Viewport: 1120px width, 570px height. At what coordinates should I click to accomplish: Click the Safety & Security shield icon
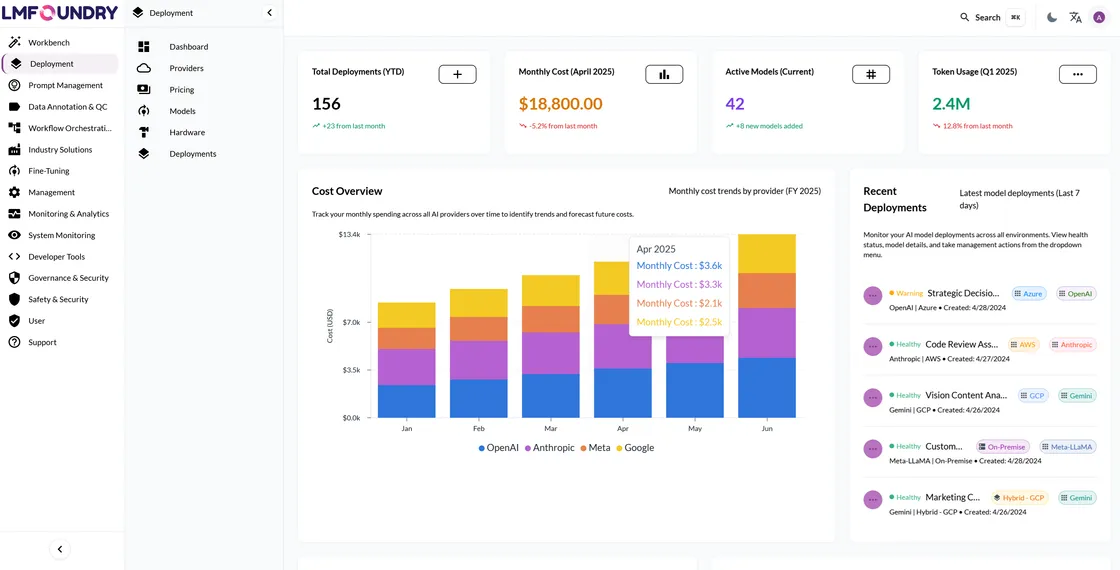[x=14, y=299]
